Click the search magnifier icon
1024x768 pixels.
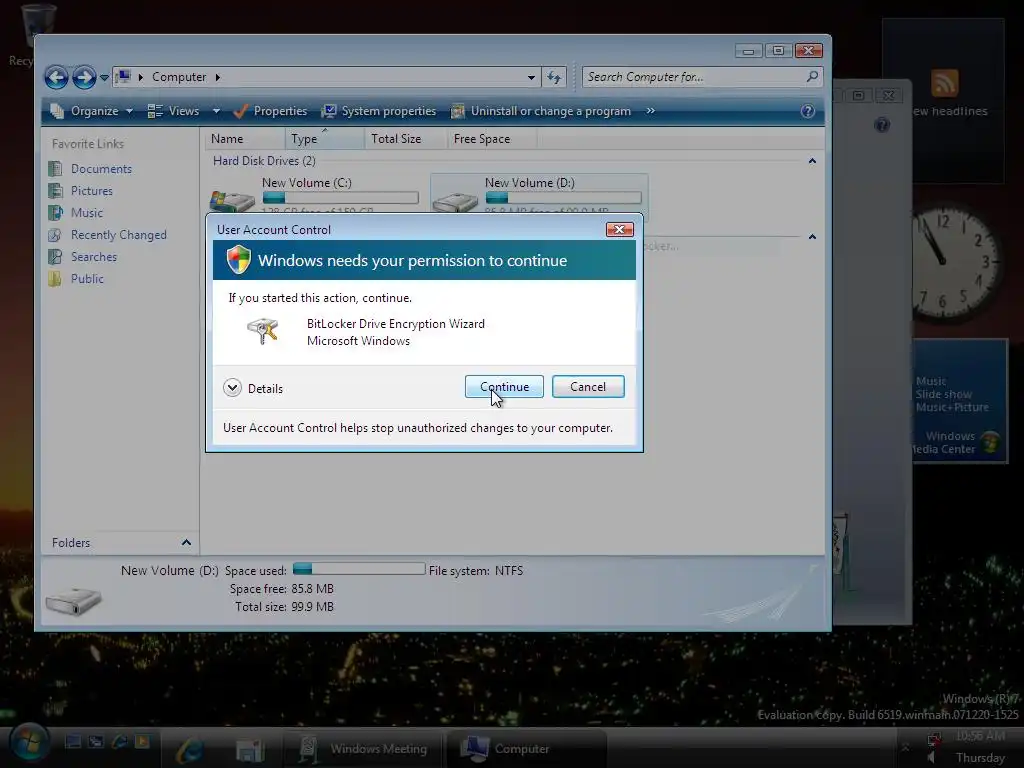tap(812, 77)
